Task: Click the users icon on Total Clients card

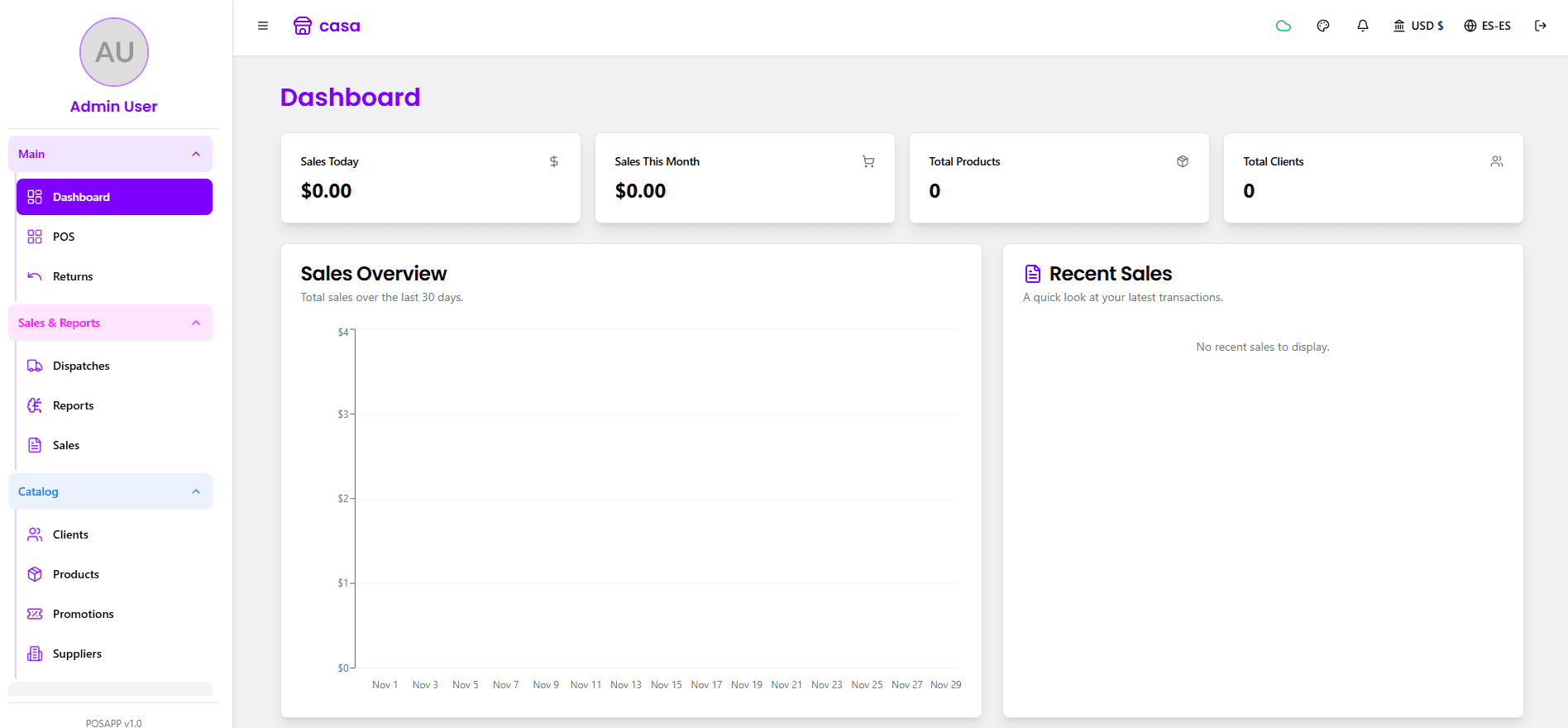Action: (1497, 161)
